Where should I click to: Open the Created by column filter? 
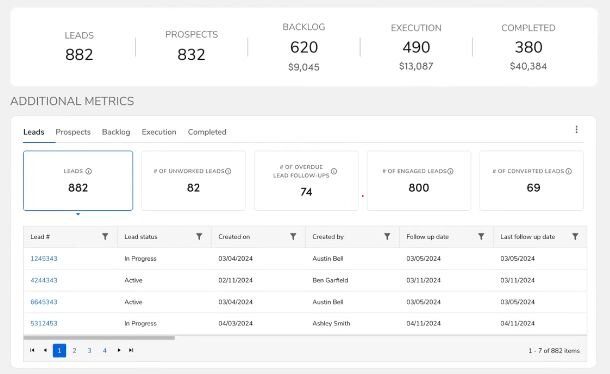[387, 237]
